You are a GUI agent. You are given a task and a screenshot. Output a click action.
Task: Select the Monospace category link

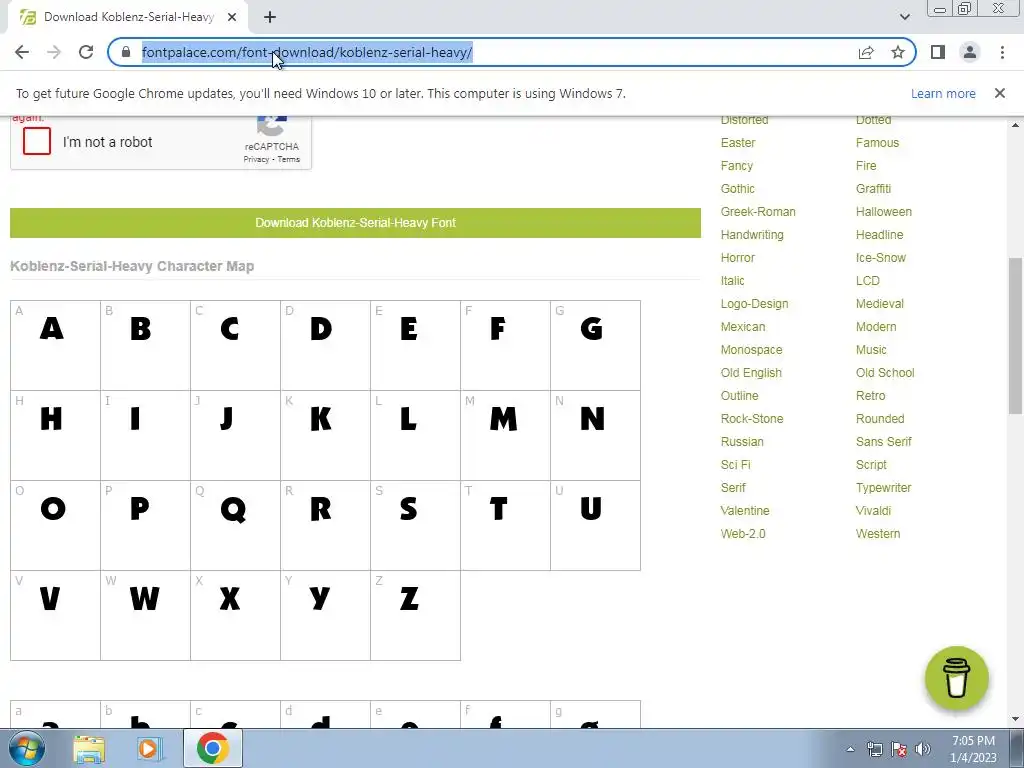point(751,350)
